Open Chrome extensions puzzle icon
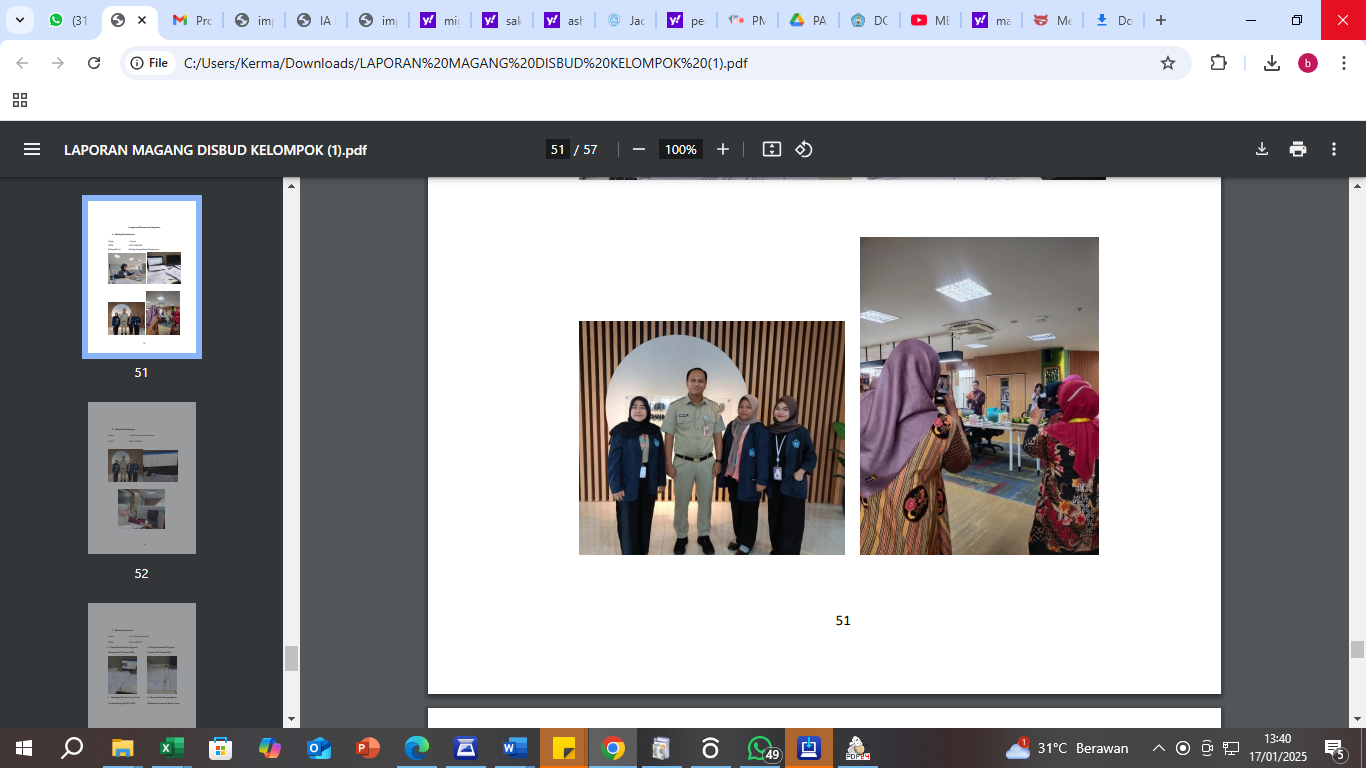The height and width of the screenshot is (768, 1366). 1218,63
